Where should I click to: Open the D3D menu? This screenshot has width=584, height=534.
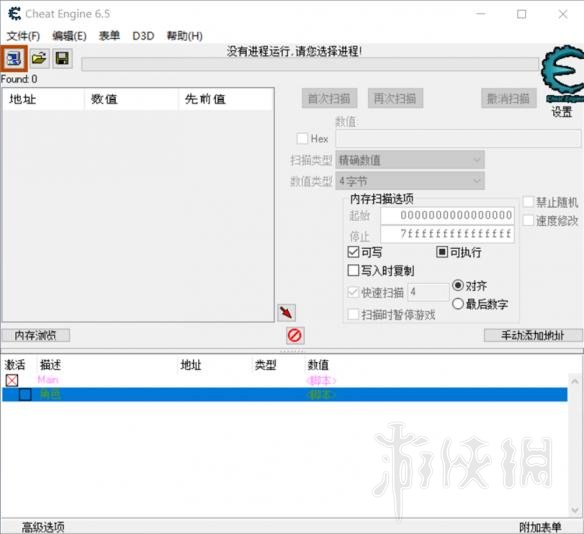pos(143,36)
